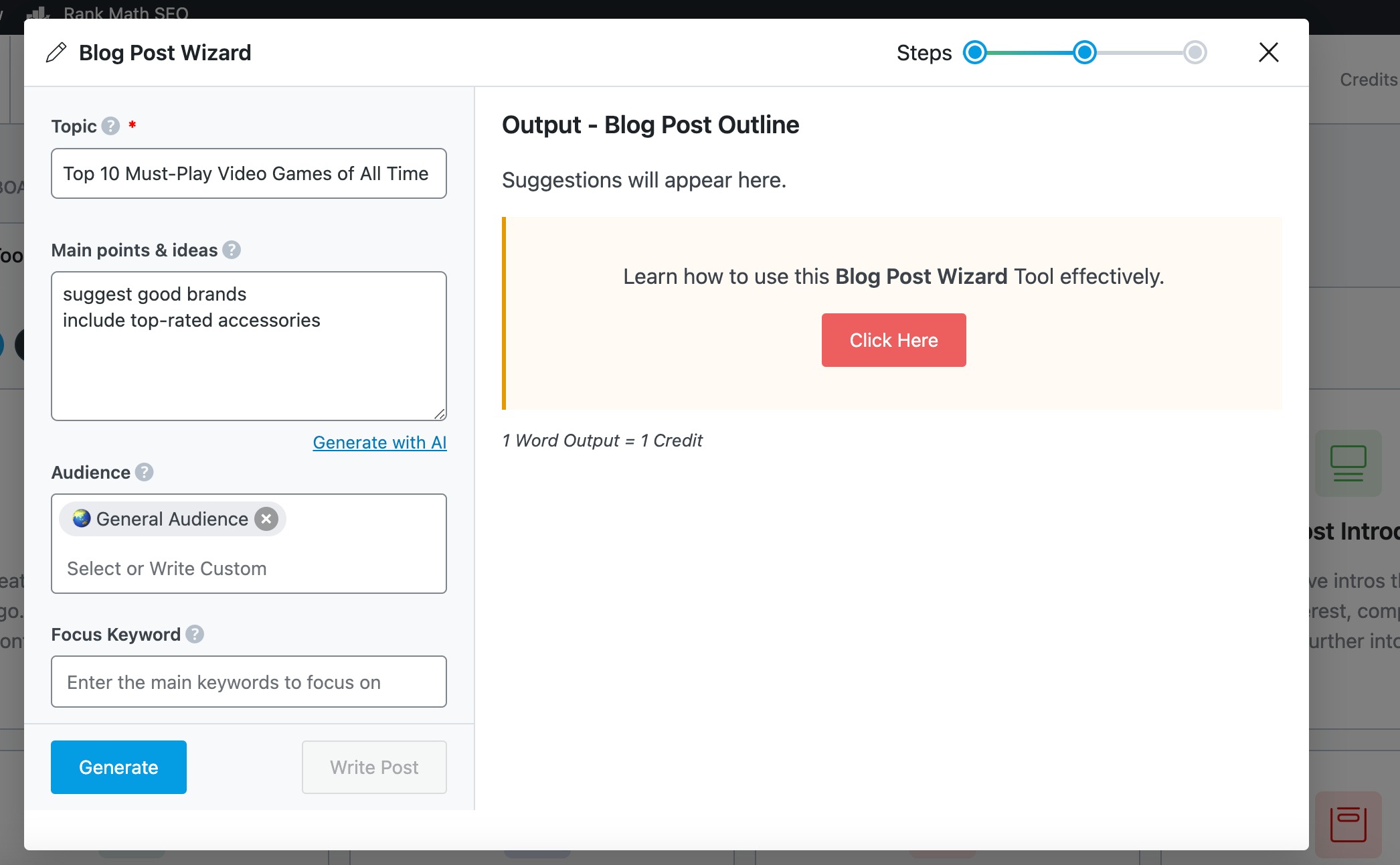
Task: Click the help icon next to Audience
Action: coord(143,472)
